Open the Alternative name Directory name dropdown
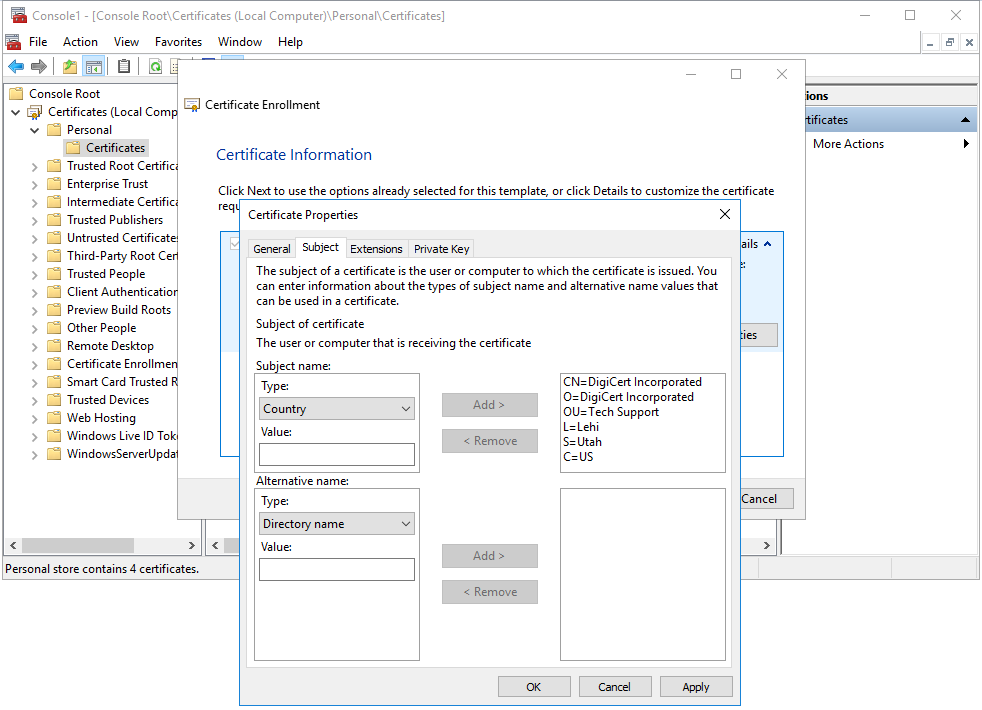 click(x=337, y=524)
